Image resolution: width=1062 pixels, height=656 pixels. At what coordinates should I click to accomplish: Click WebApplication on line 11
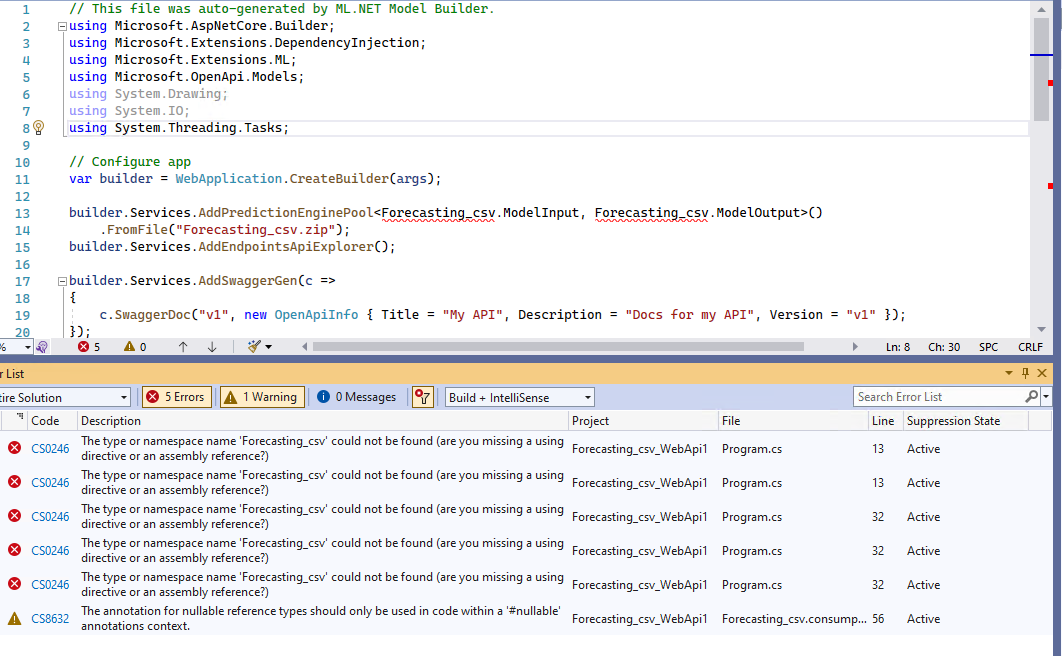click(x=228, y=179)
